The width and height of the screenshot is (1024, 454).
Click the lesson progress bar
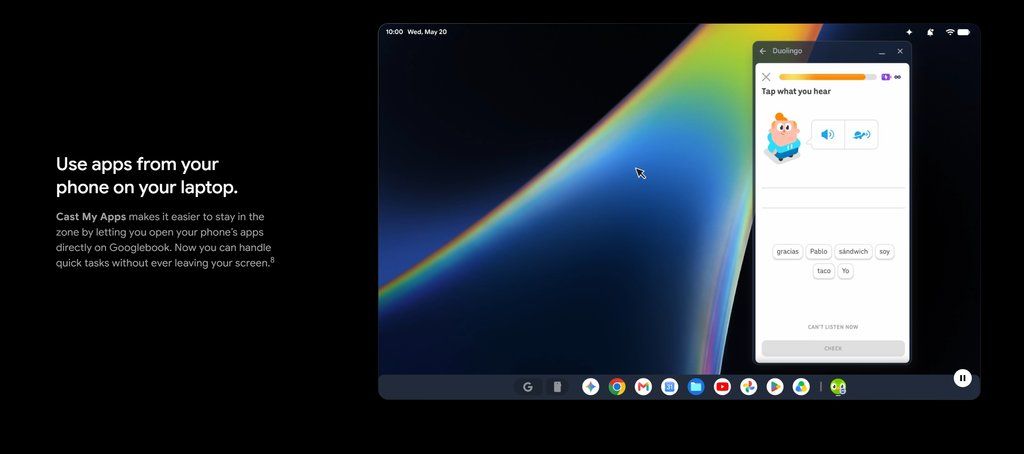[827, 77]
